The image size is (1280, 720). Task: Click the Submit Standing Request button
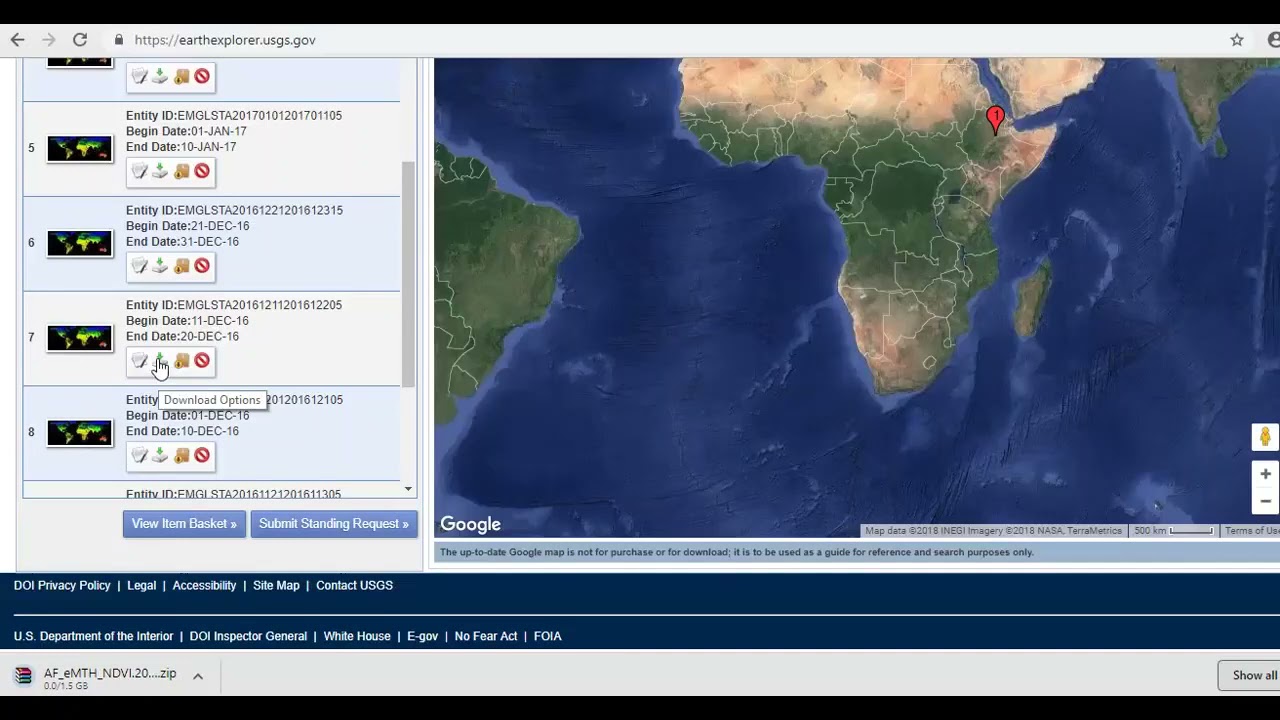click(334, 524)
